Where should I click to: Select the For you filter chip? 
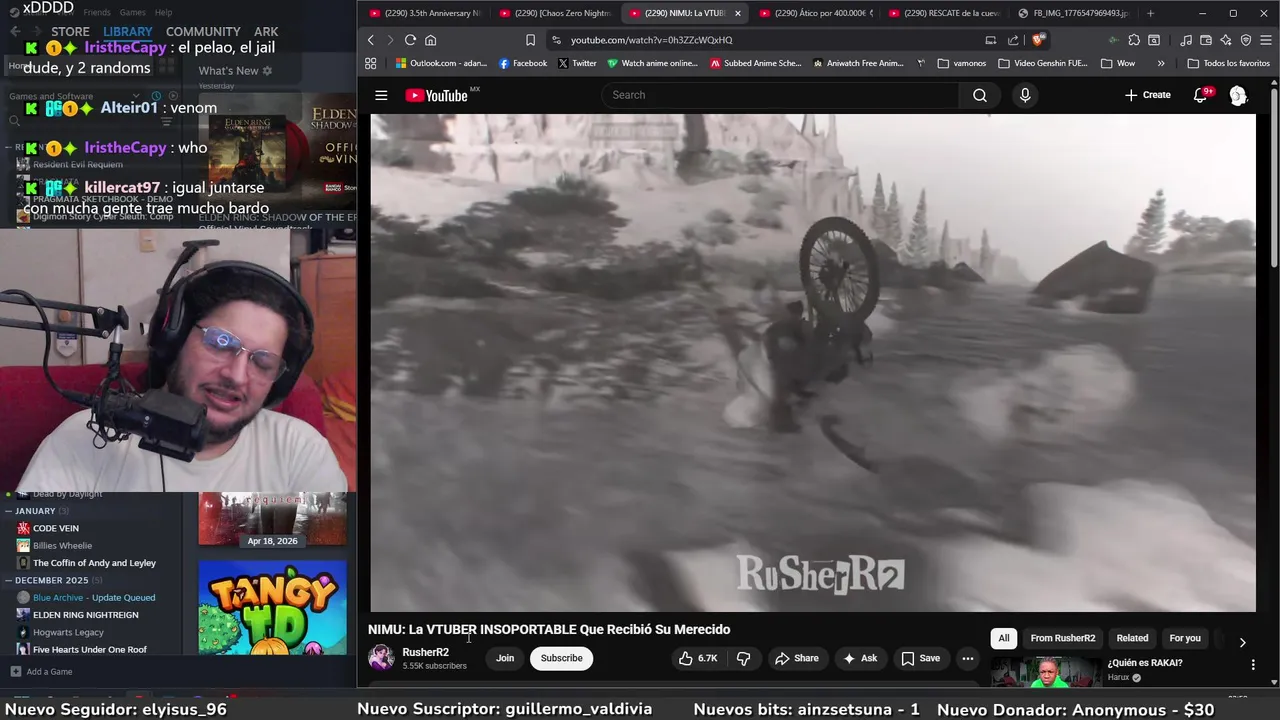[x=1185, y=638]
